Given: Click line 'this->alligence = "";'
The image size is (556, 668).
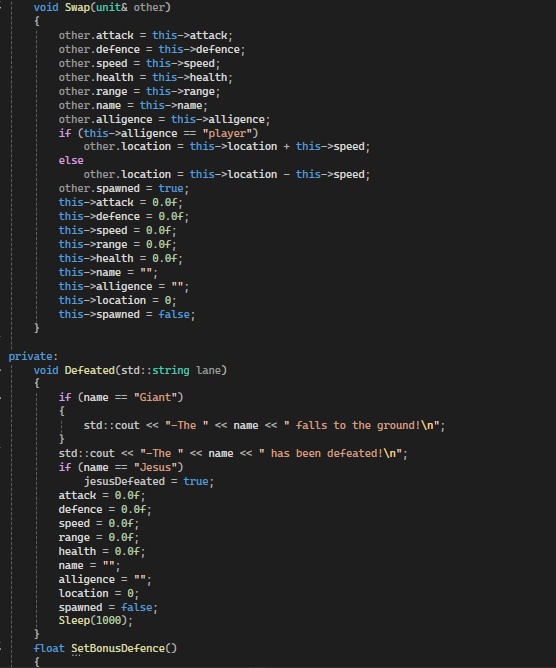Looking at the screenshot, I should [x=124, y=286].
